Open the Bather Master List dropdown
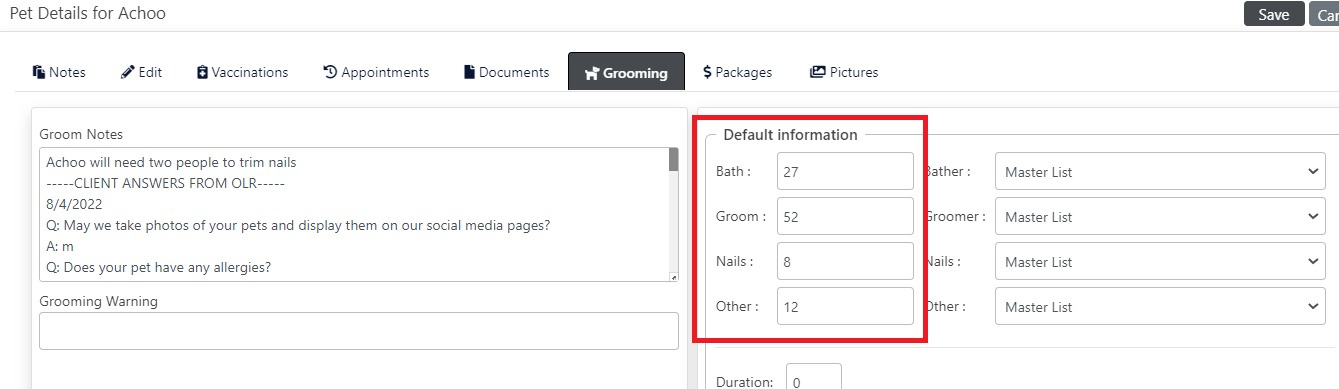 point(1160,172)
